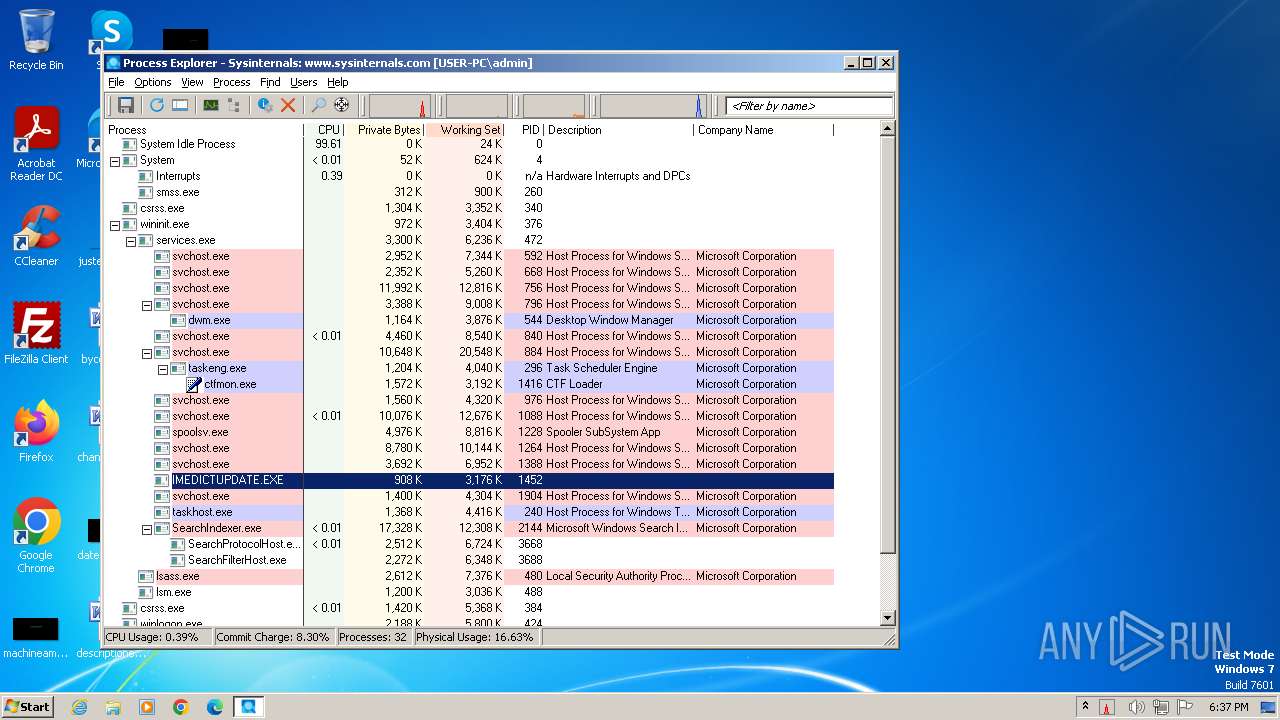1280x720 pixels.
Task: Sort by the Process column header
Action: (x=204, y=130)
